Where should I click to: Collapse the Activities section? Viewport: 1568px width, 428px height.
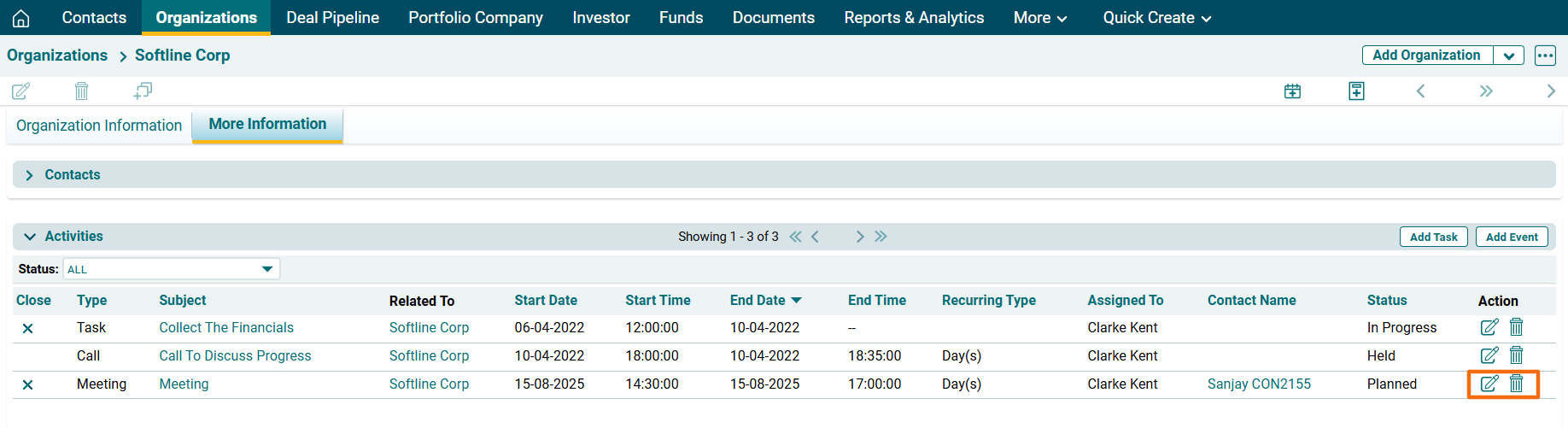[x=30, y=237]
